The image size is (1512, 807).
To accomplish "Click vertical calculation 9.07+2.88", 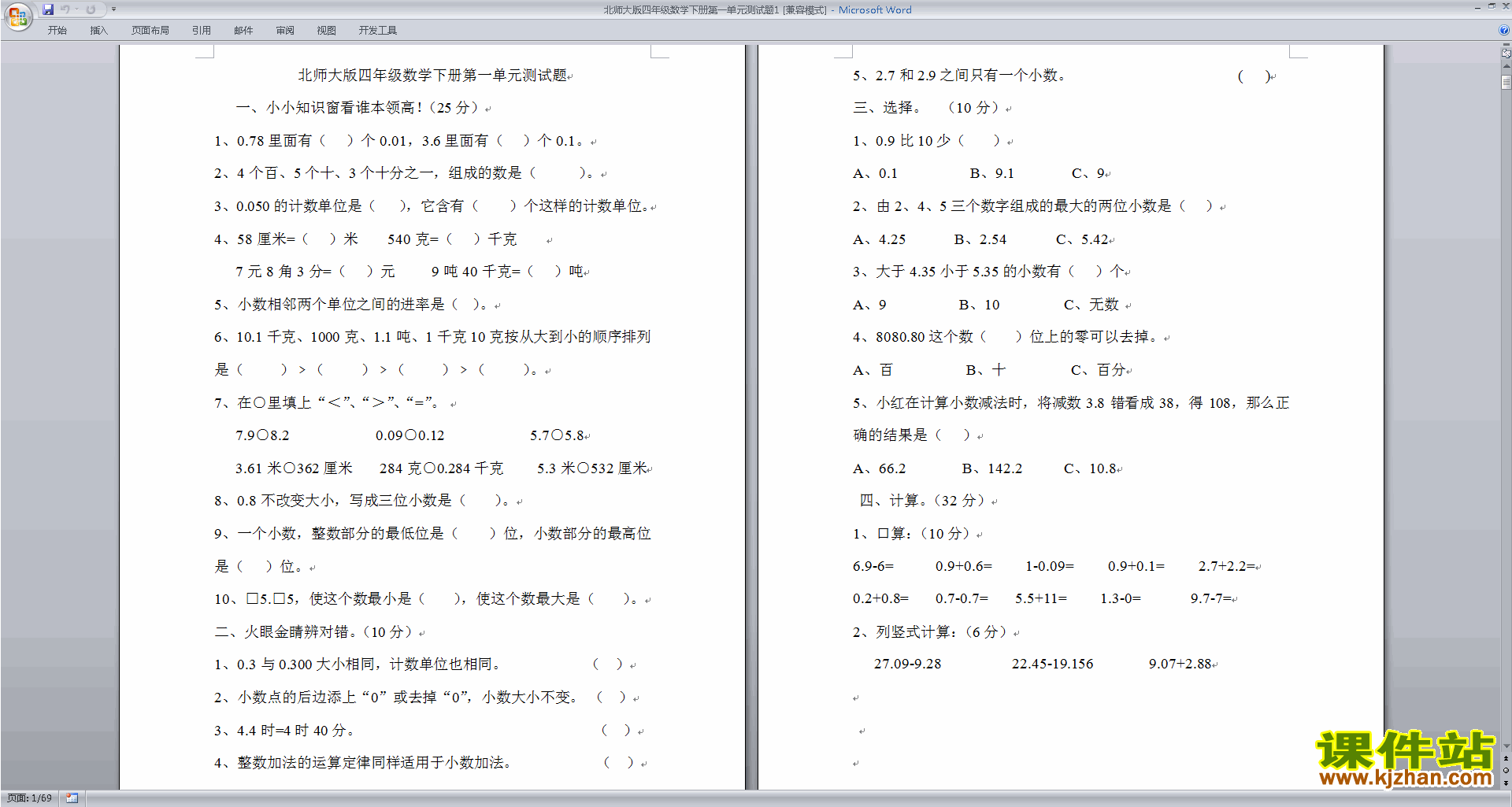I will click(1180, 664).
